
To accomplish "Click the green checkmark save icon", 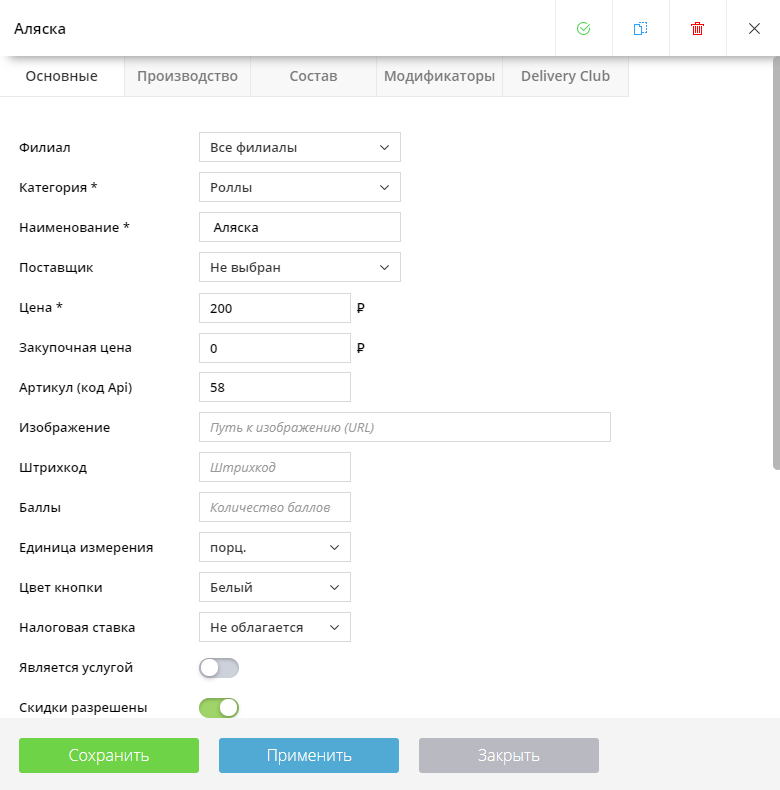I will coord(583,29).
